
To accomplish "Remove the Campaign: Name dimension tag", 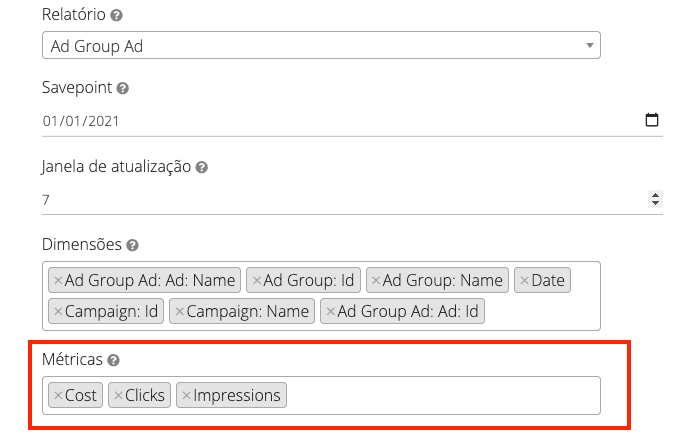I will [179, 312].
